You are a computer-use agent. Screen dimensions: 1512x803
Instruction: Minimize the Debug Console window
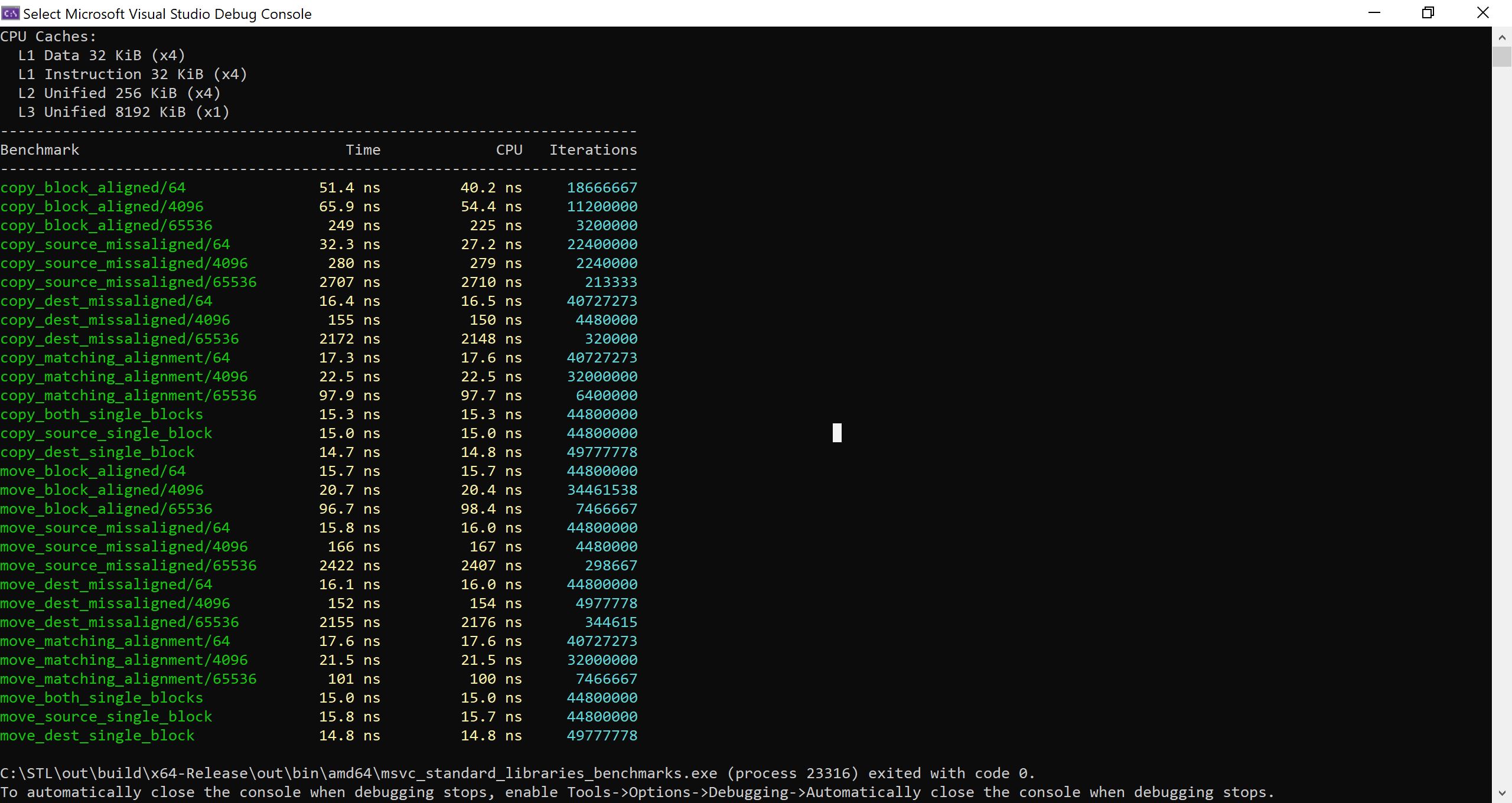1374,13
